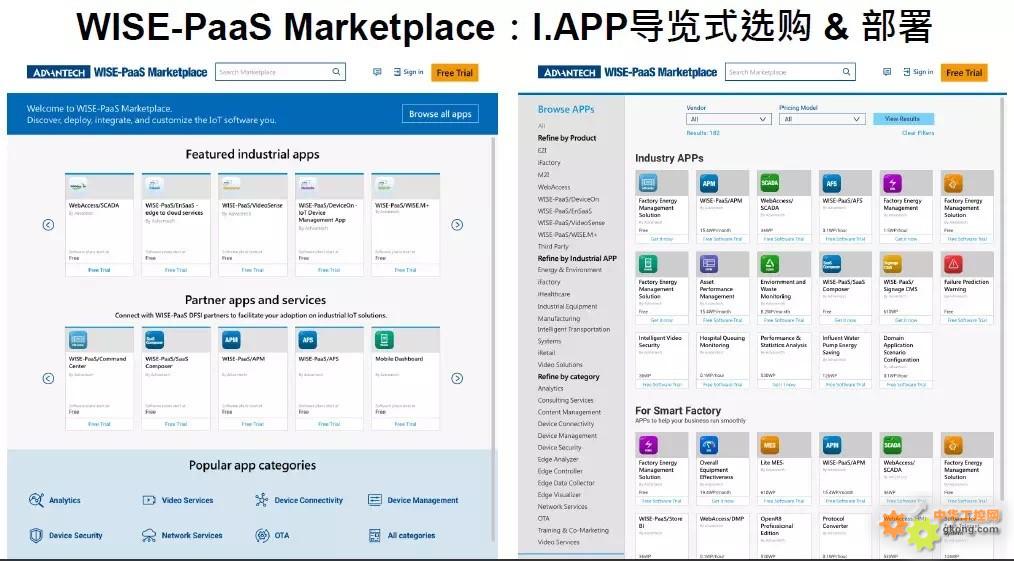Click the Network Services cloud icon under Popular app categories
Image resolution: width=1014 pixels, height=561 pixels.
149,535
